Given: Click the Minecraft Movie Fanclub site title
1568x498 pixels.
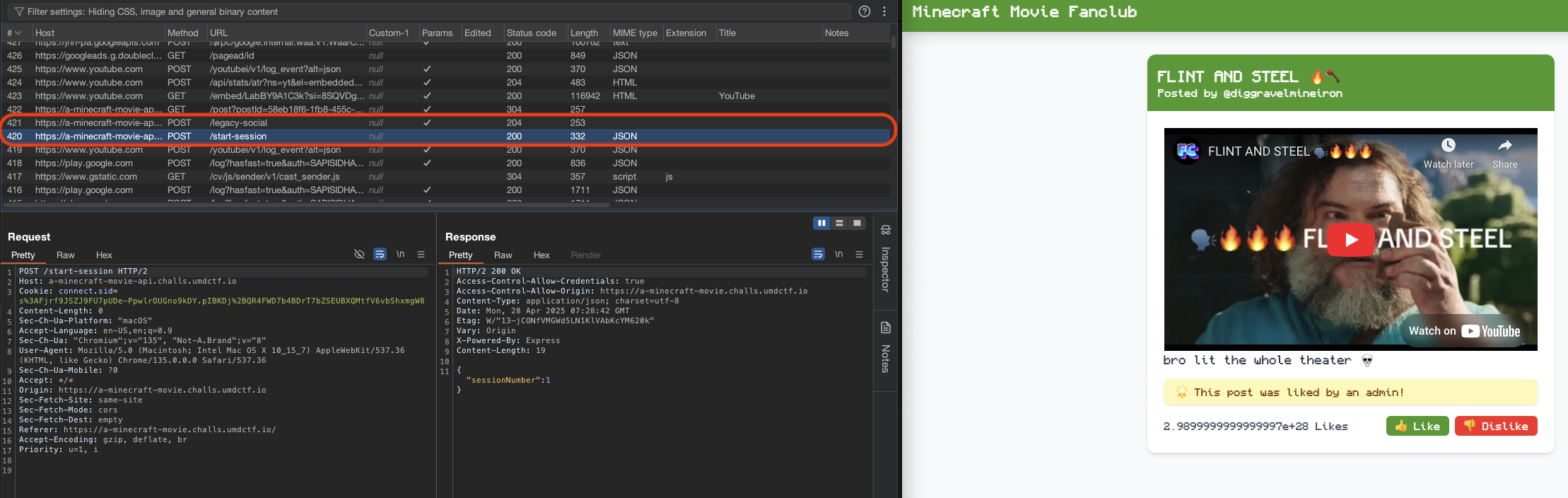Looking at the screenshot, I should (1024, 11).
